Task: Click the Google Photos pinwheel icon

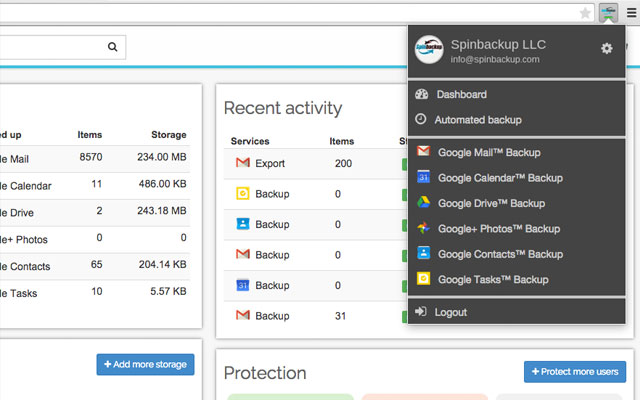Action: coord(423,228)
